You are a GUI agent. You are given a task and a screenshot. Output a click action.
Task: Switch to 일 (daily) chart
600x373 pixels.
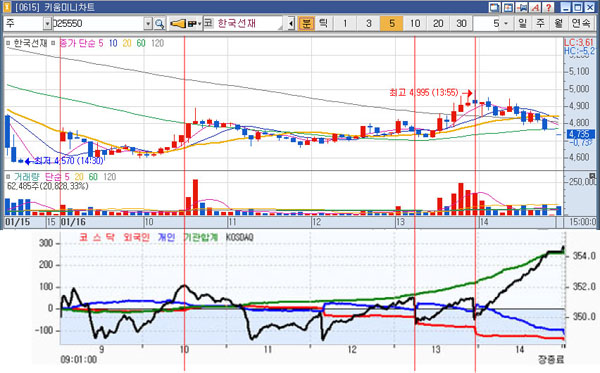[x=522, y=23]
